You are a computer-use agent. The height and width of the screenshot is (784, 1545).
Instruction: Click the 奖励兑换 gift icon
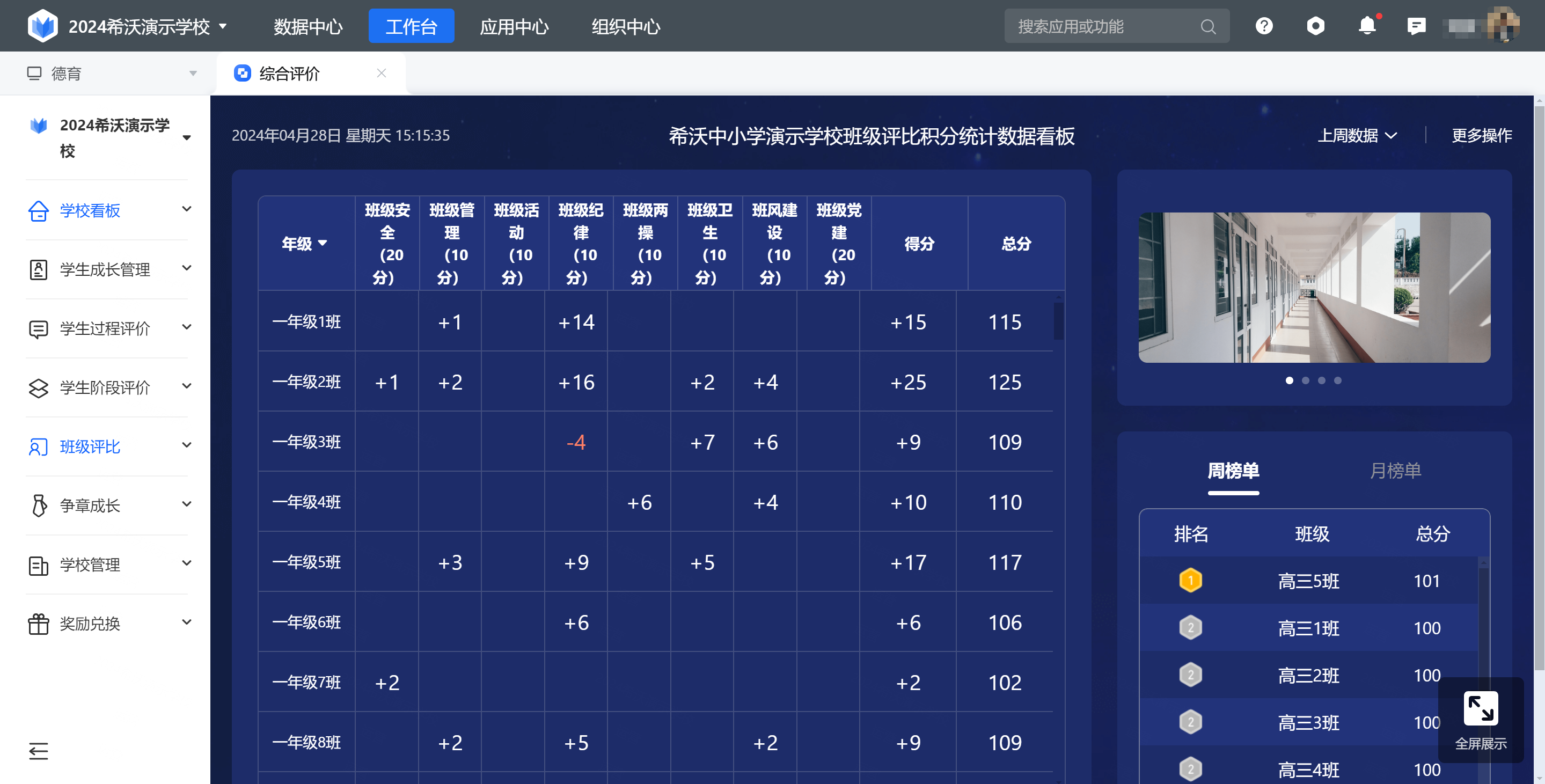39,624
